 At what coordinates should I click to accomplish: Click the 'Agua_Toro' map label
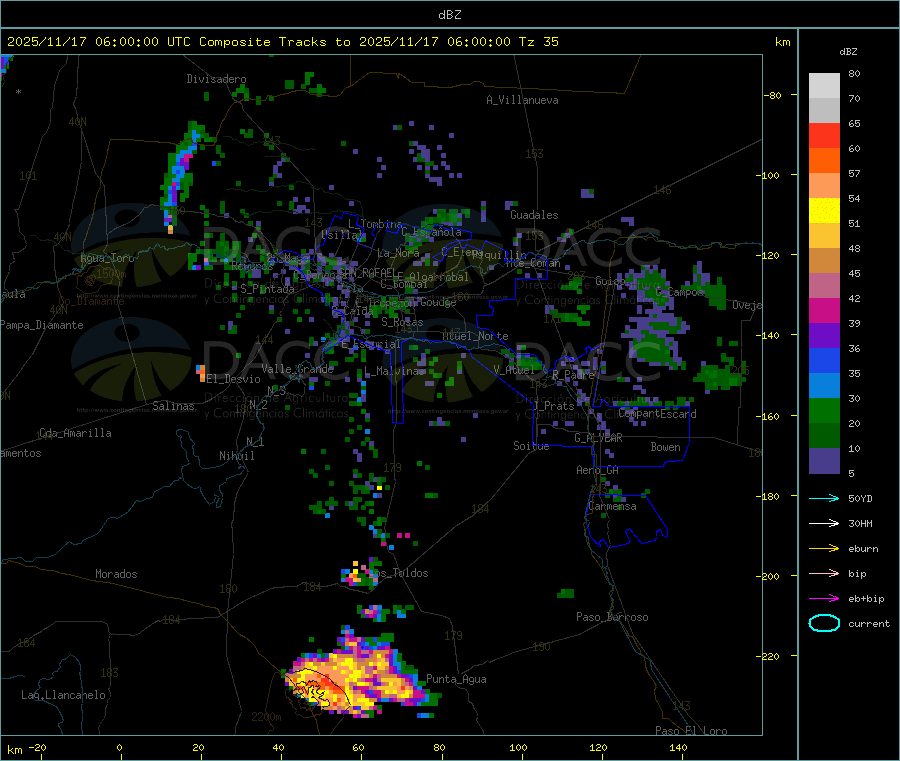107,258
